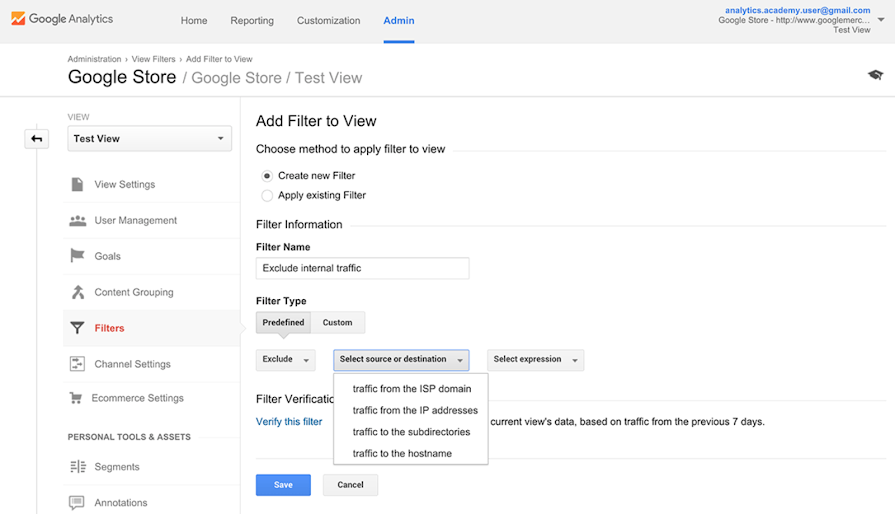Click the Google Analytics logo icon
895x514 pixels.
point(18,19)
